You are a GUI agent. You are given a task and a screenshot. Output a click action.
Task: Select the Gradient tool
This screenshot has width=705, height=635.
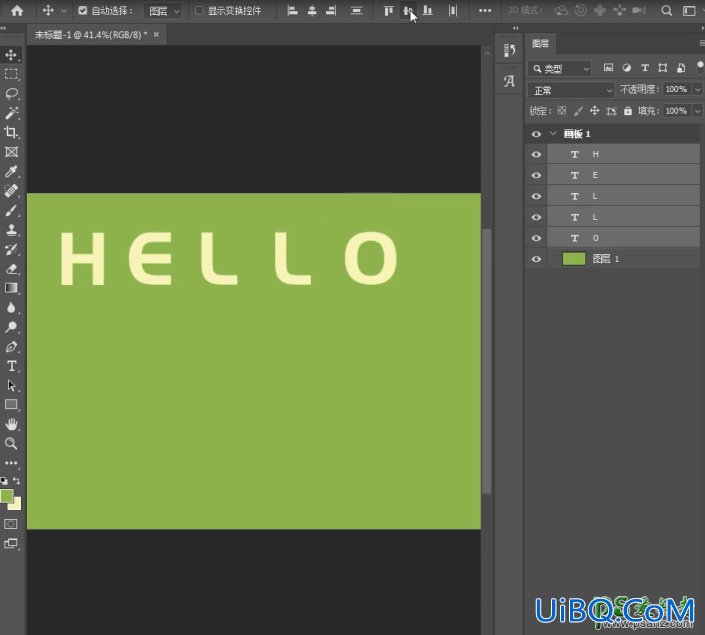pos(11,288)
